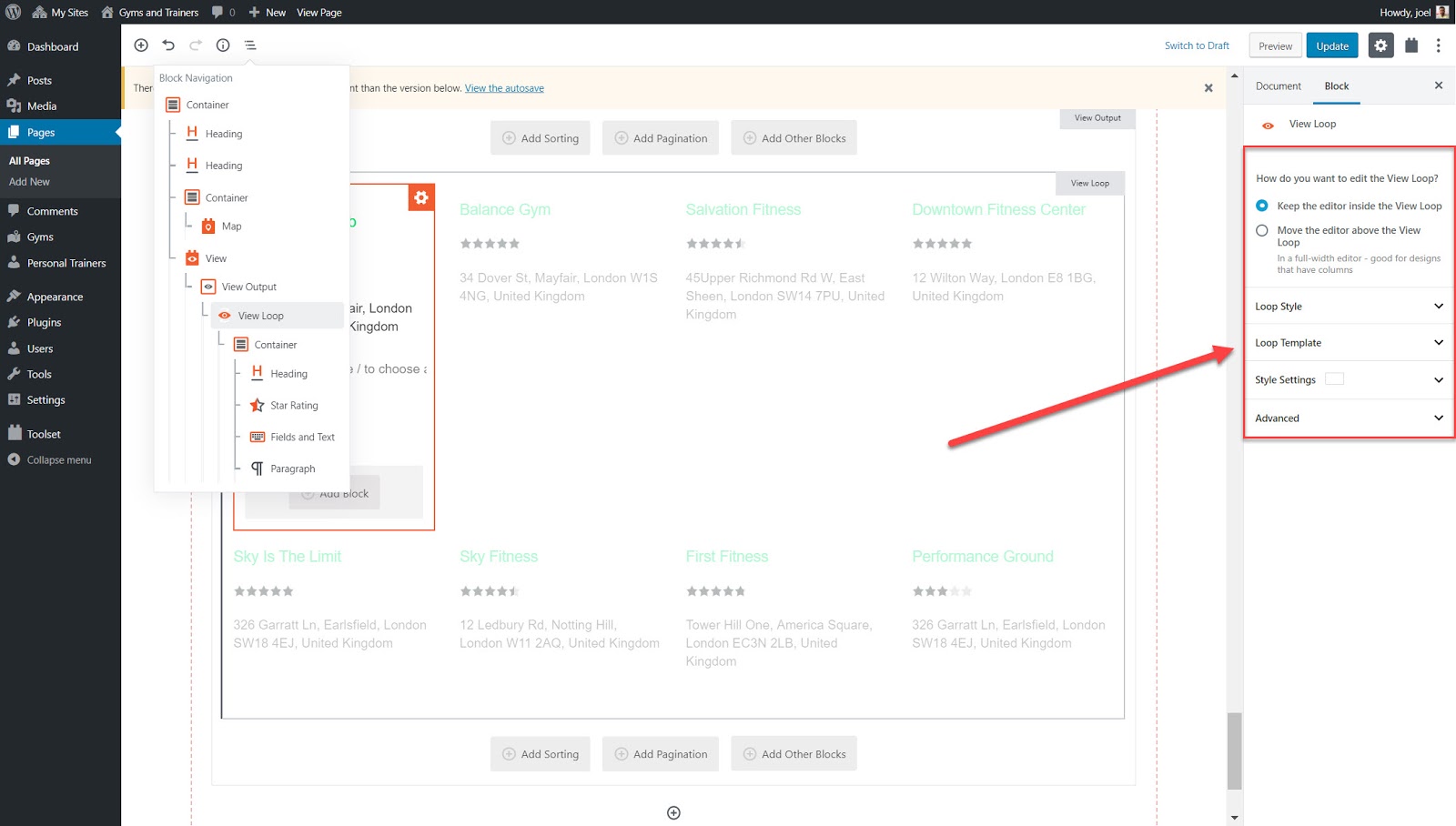Choose 'Move the editor above the View Loop'
Viewport: 1456px width, 826px height.
(x=1262, y=230)
